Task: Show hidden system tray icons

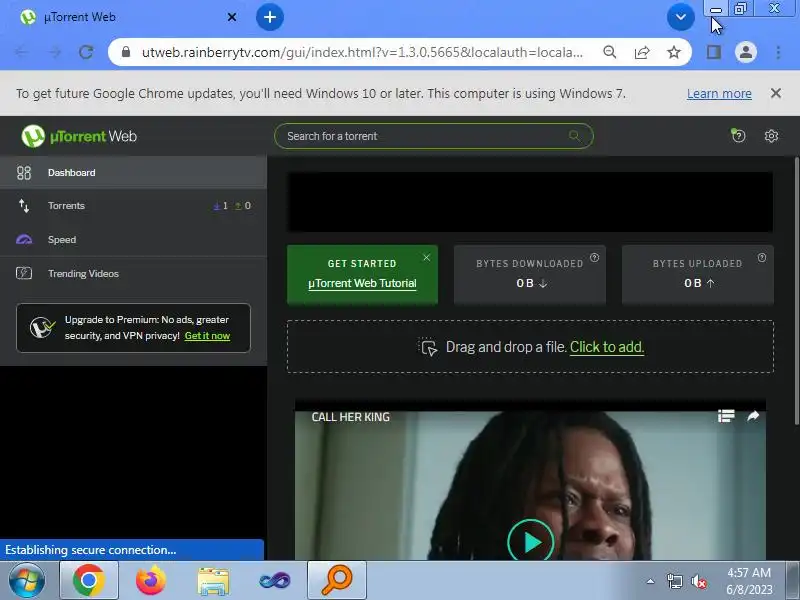Action: coord(651,581)
